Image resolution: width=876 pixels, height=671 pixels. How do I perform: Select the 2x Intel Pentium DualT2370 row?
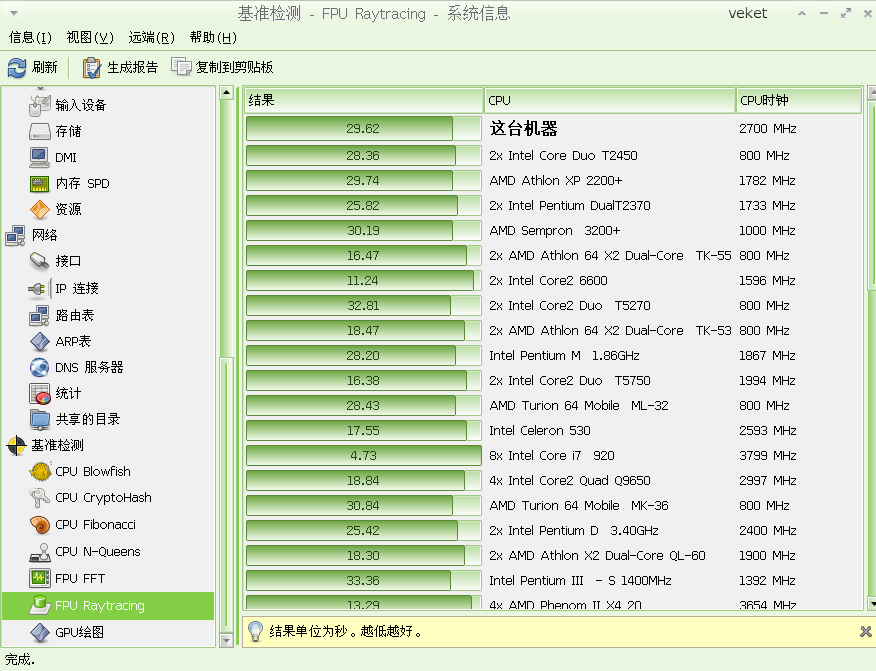553,206
